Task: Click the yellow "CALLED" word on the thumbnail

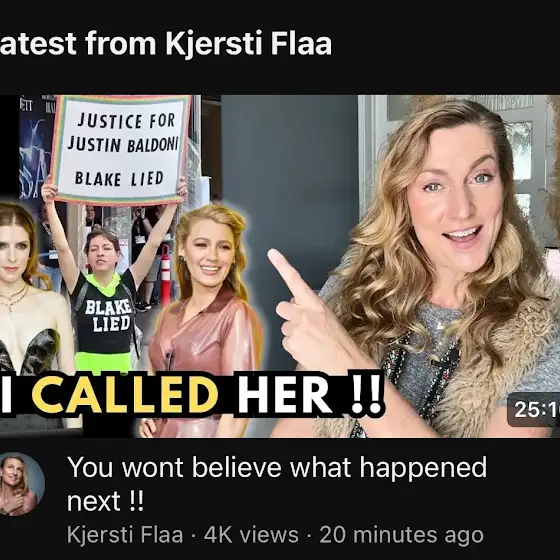Action: 125,394
